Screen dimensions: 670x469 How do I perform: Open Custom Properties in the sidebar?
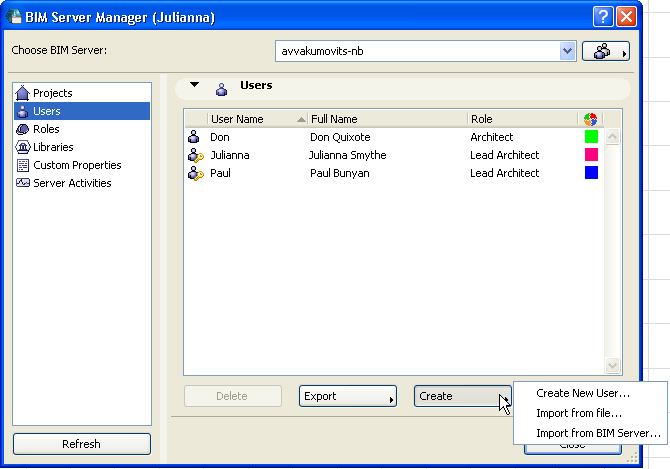coord(82,165)
